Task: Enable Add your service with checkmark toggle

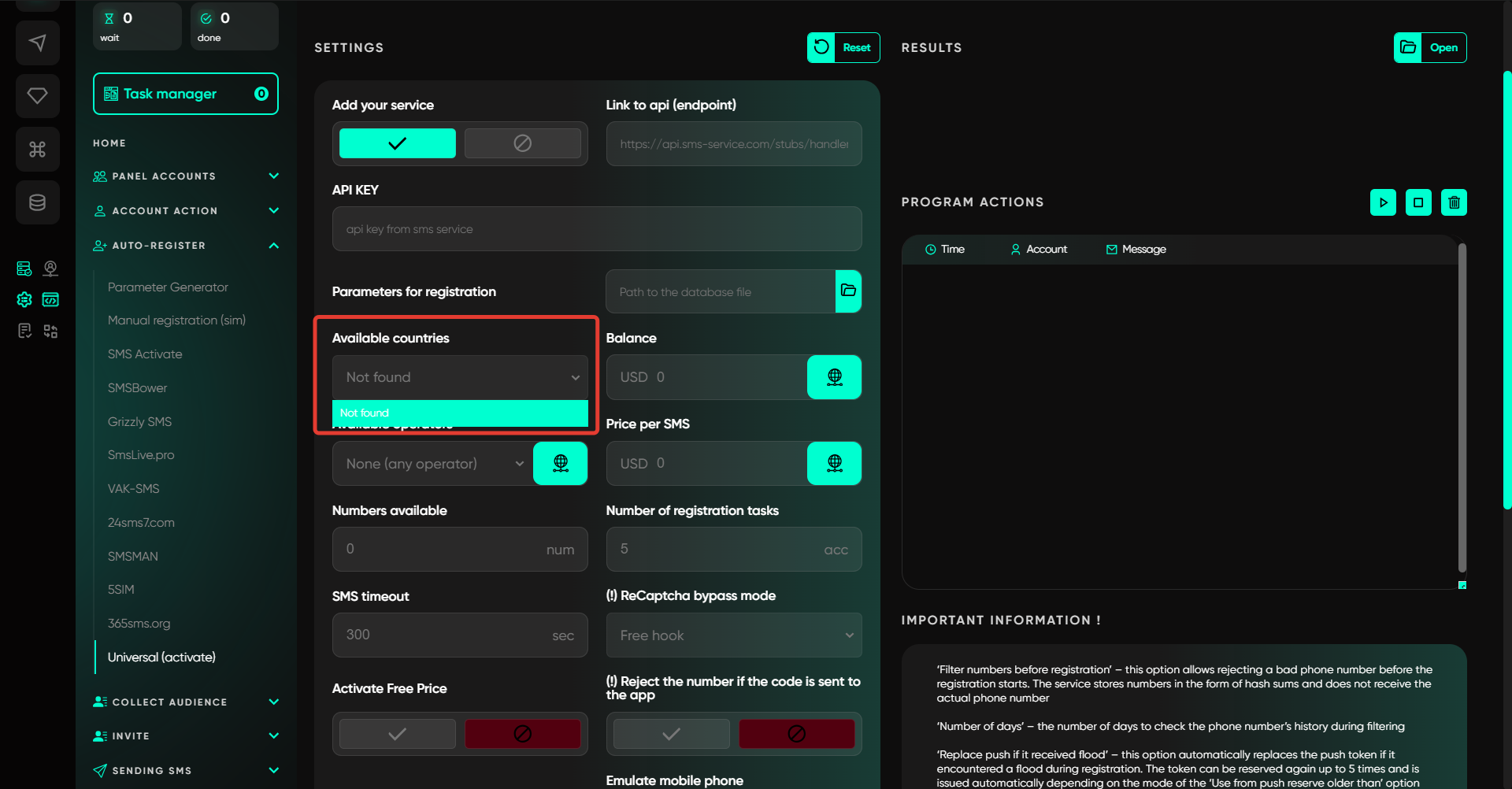Action: (x=397, y=143)
